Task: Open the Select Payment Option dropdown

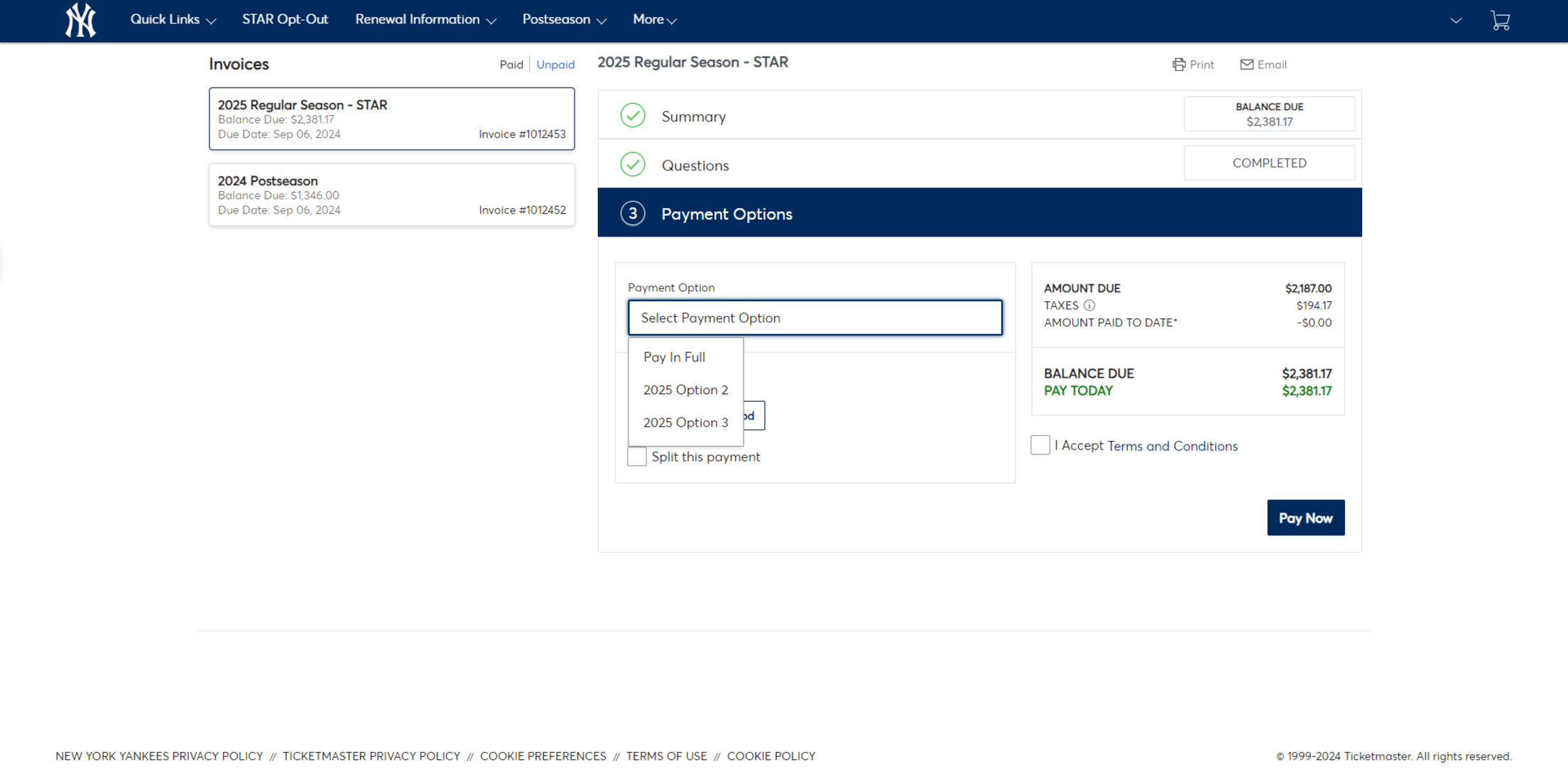Action: (815, 317)
